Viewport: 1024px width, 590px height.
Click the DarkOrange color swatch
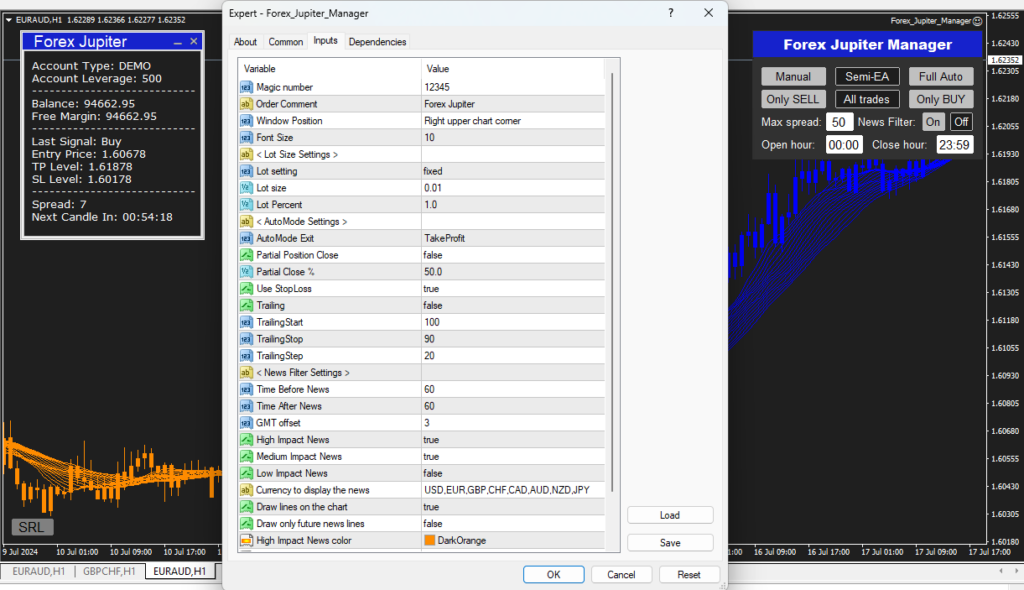point(429,540)
